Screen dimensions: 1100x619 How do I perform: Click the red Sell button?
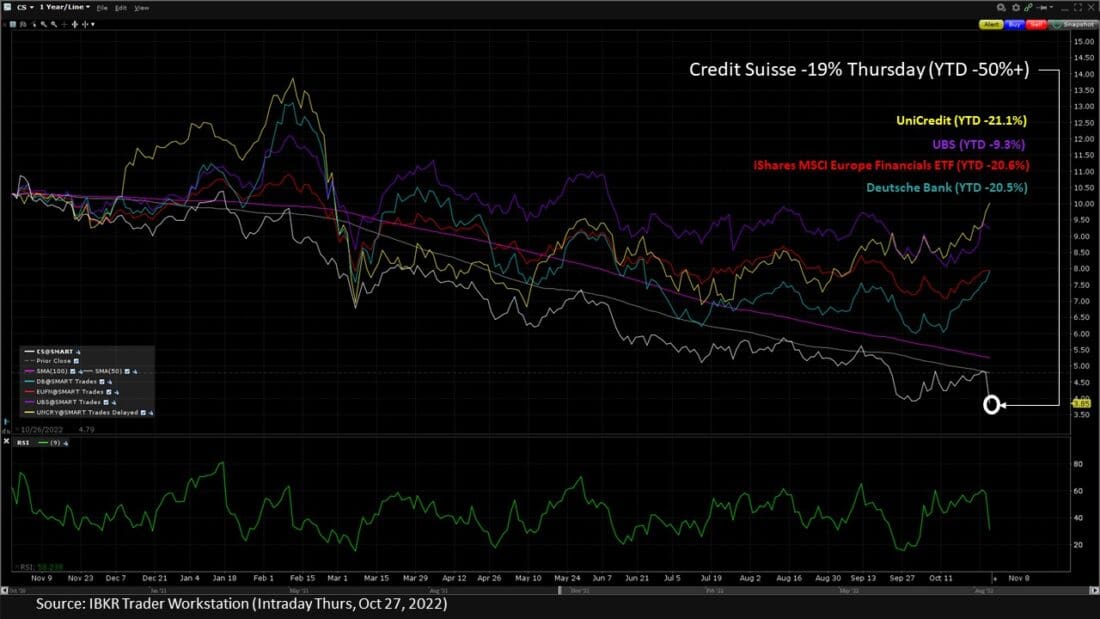(x=1036, y=25)
